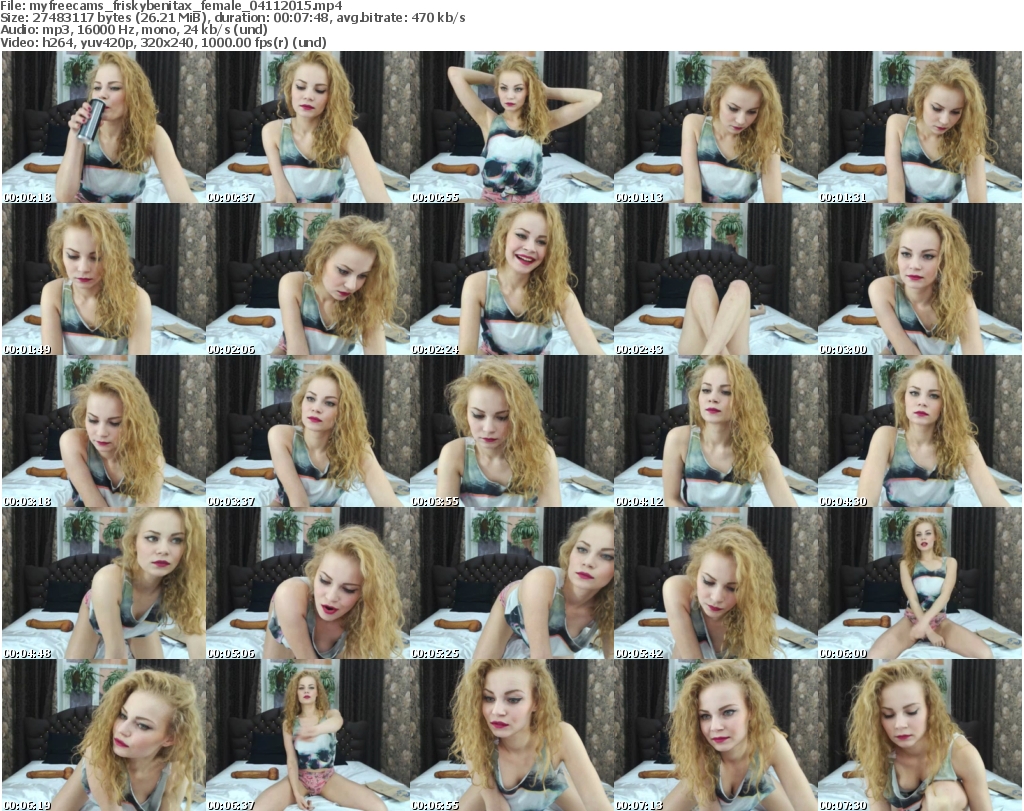The image size is (1024, 811).
Task: Select the thumbnail at 00:06:55
Action: 511,735
